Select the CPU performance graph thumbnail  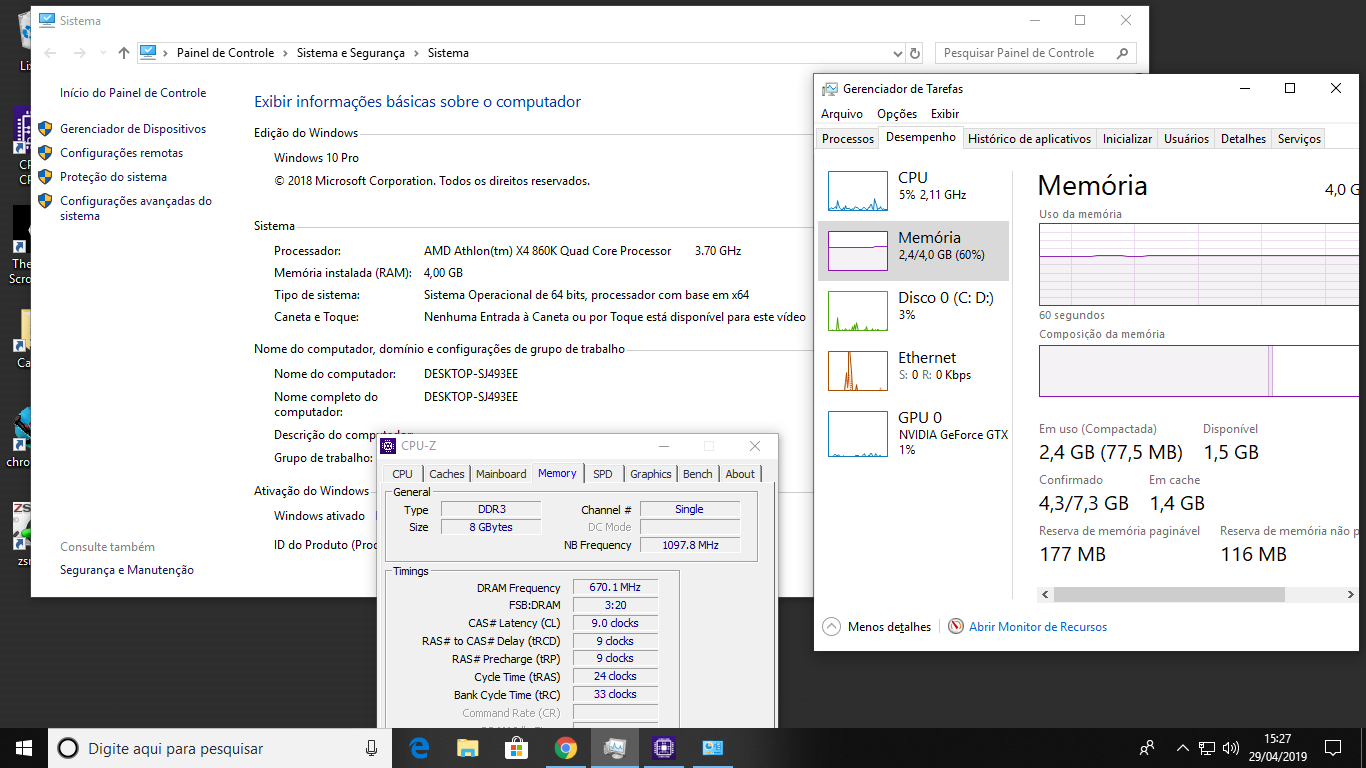[x=857, y=191]
